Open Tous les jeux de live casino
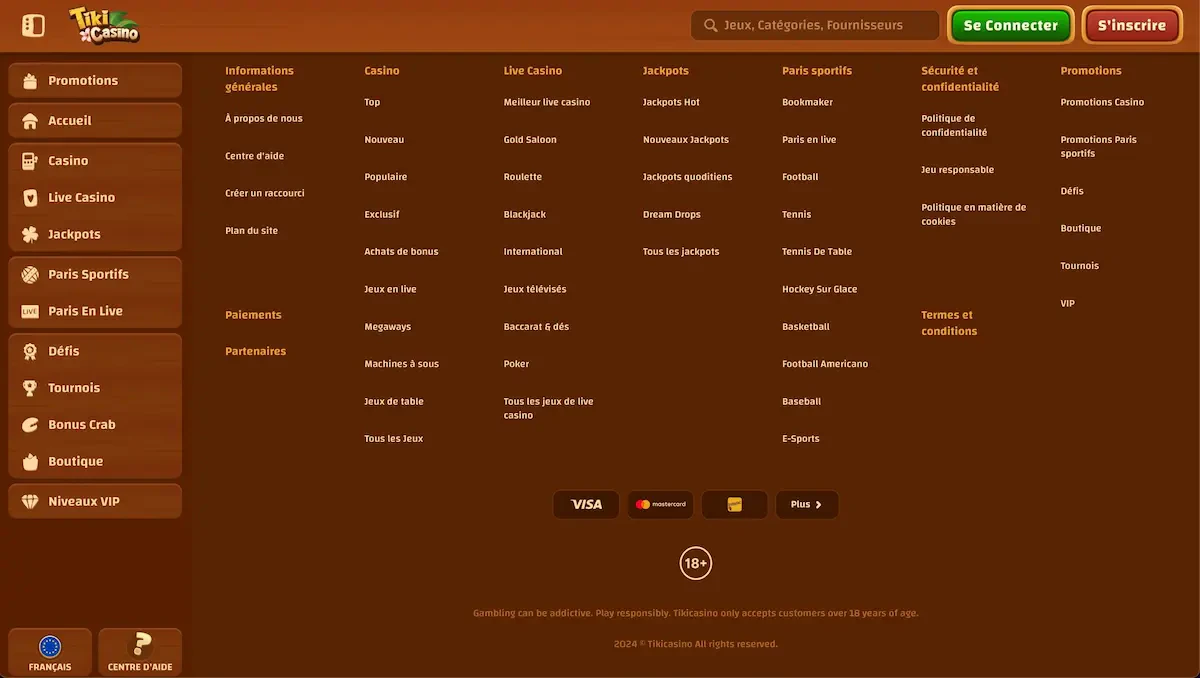 tap(548, 409)
